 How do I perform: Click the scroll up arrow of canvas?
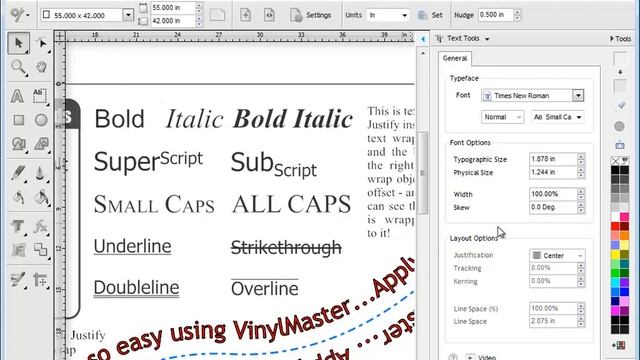(x=423, y=53)
